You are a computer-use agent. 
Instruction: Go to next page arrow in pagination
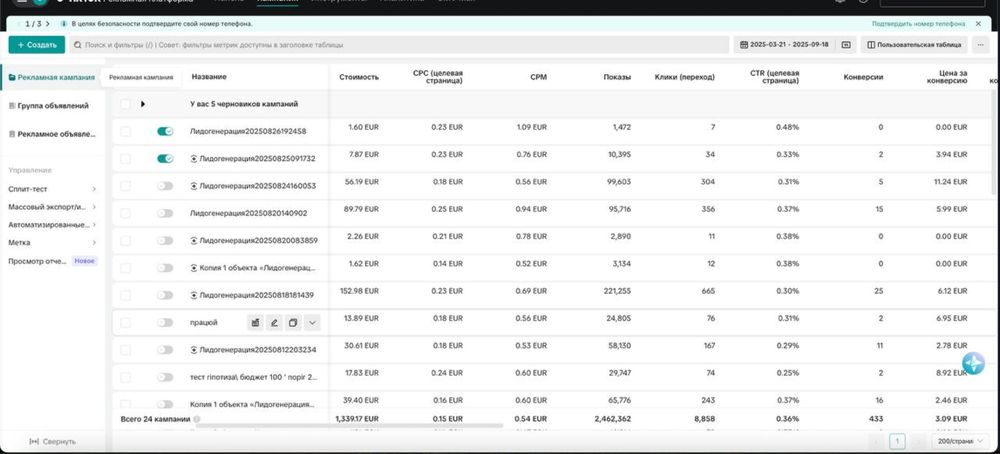click(918, 441)
